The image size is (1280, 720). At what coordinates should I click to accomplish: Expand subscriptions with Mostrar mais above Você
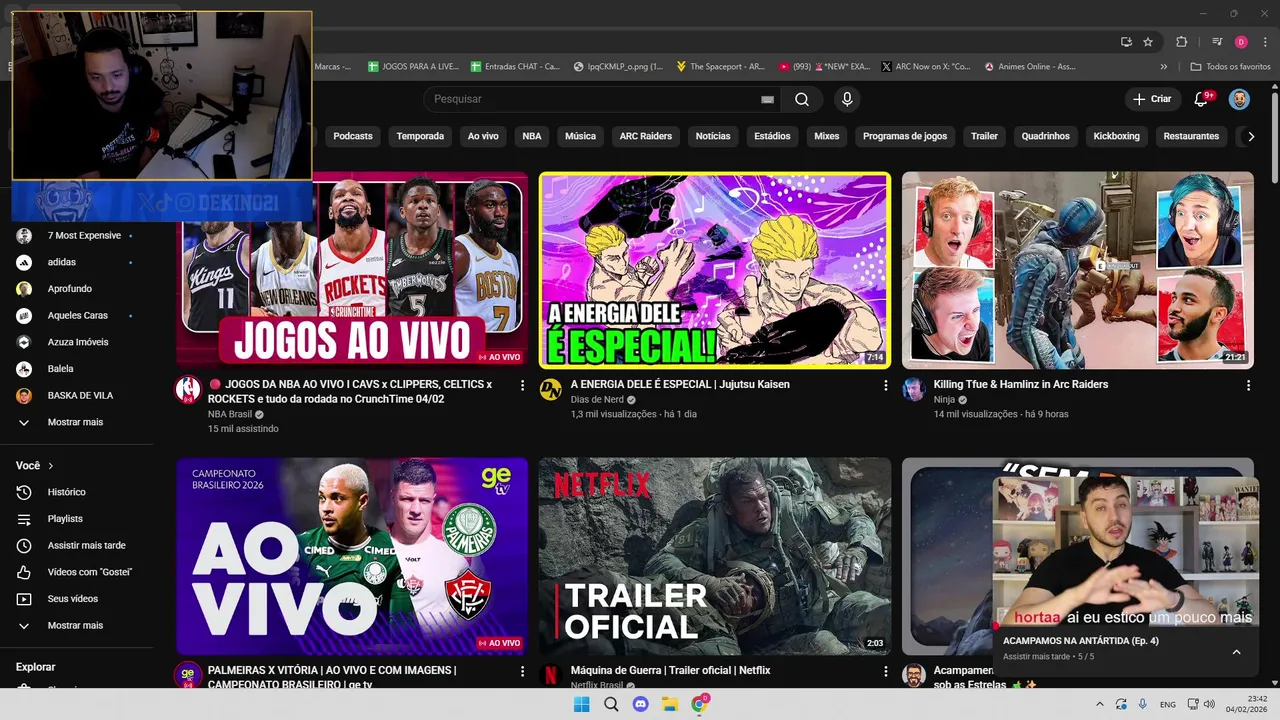pos(76,422)
